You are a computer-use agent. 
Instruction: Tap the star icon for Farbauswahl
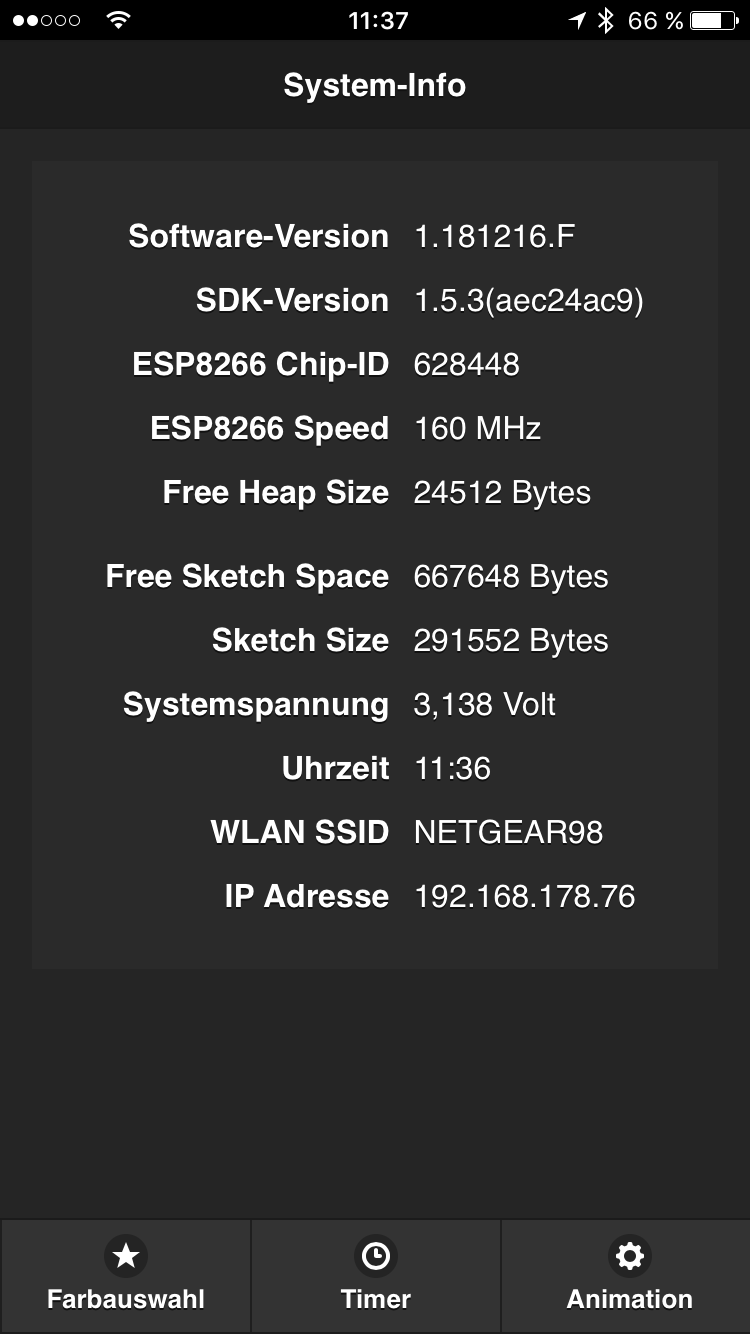pos(125,1255)
